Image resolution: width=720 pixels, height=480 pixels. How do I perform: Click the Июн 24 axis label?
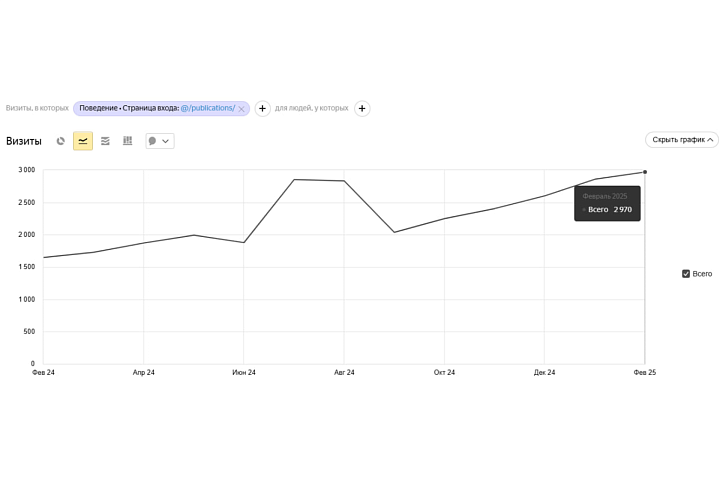pos(244,373)
